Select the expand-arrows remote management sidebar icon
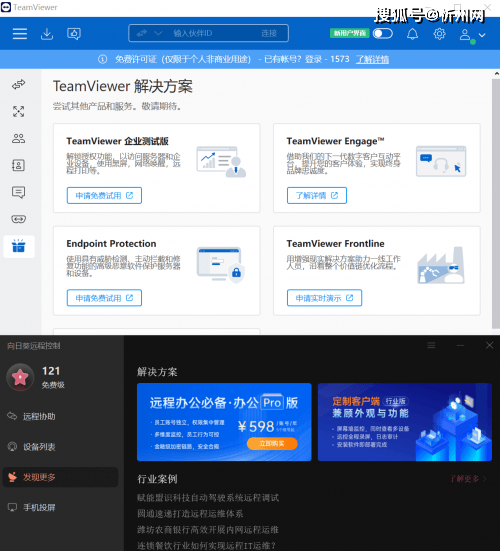This screenshot has width=500, height=551. click(19, 111)
